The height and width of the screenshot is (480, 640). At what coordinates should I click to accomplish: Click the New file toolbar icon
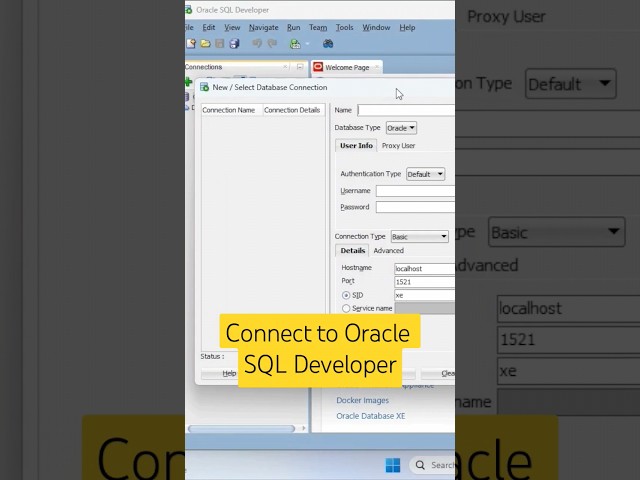coord(191,43)
